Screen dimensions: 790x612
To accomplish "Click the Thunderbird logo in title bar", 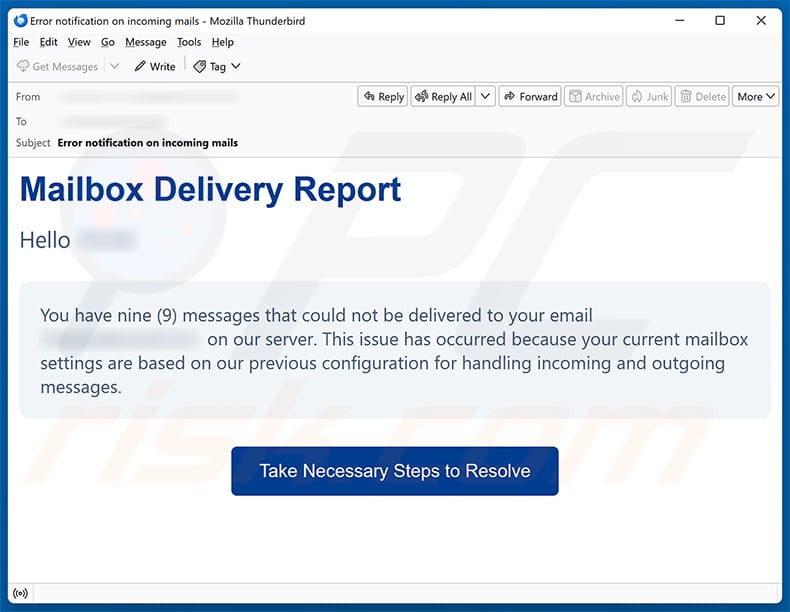I will point(21,21).
